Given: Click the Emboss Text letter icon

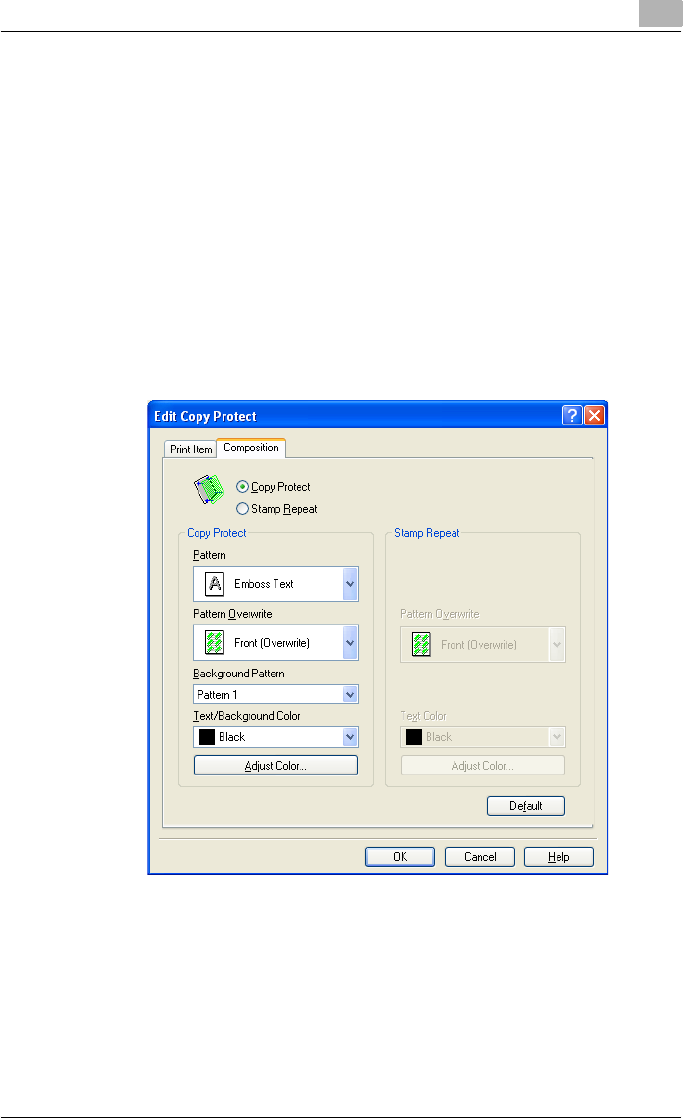Looking at the screenshot, I should pyautogui.click(x=215, y=584).
